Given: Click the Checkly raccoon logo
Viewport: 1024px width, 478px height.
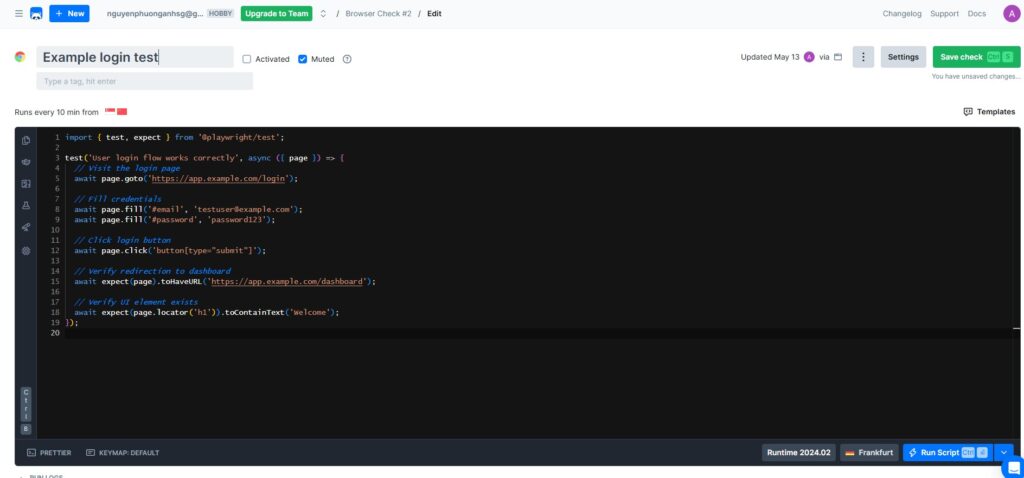Looking at the screenshot, I should 36,14.
